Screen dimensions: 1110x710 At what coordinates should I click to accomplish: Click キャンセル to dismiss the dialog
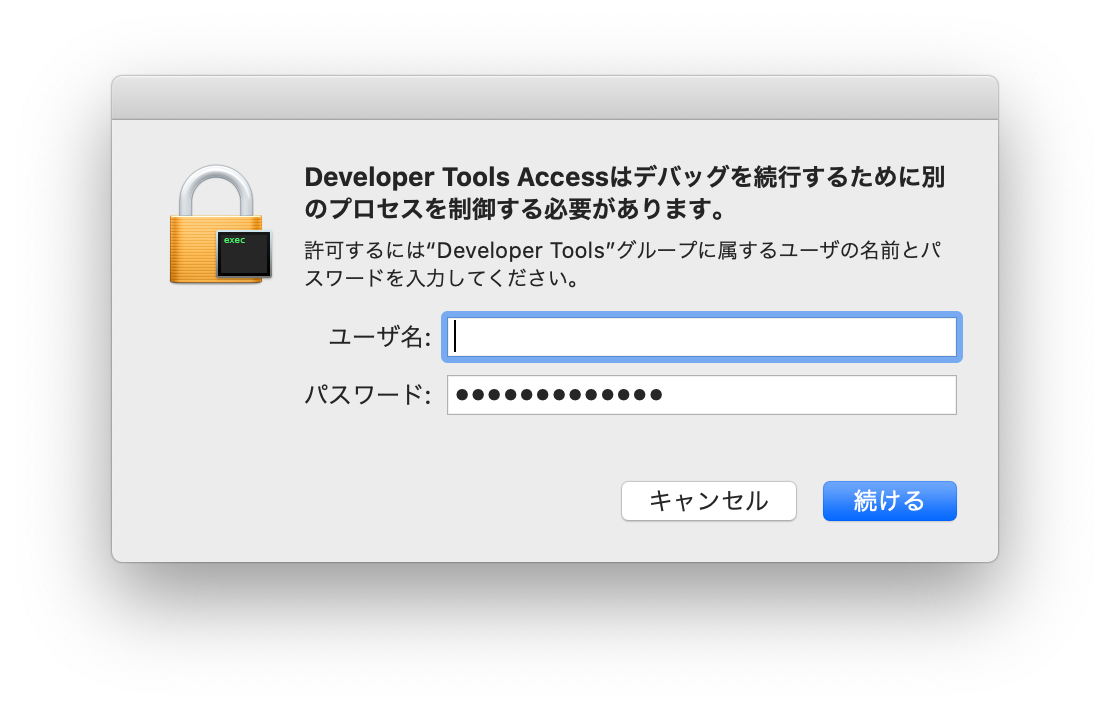pos(708,501)
